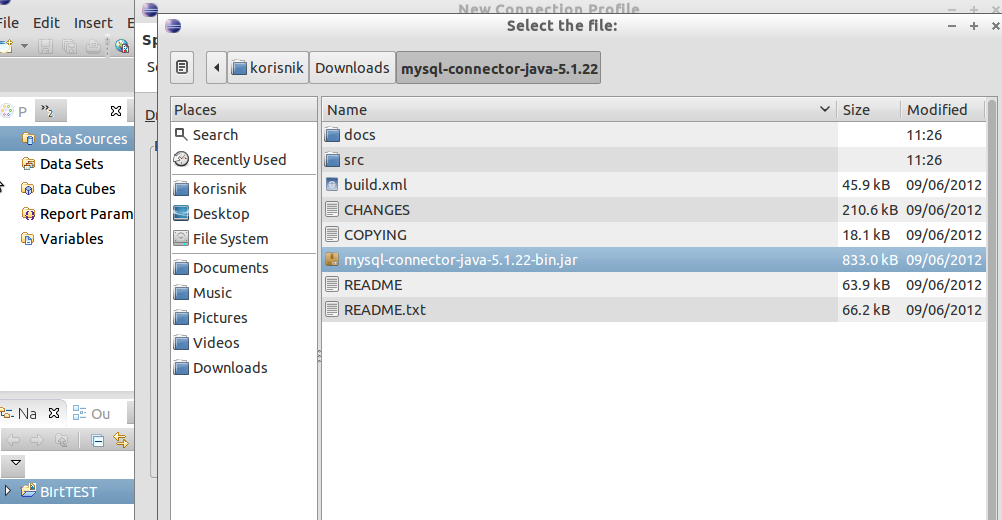Sort files by Name column

[579, 110]
